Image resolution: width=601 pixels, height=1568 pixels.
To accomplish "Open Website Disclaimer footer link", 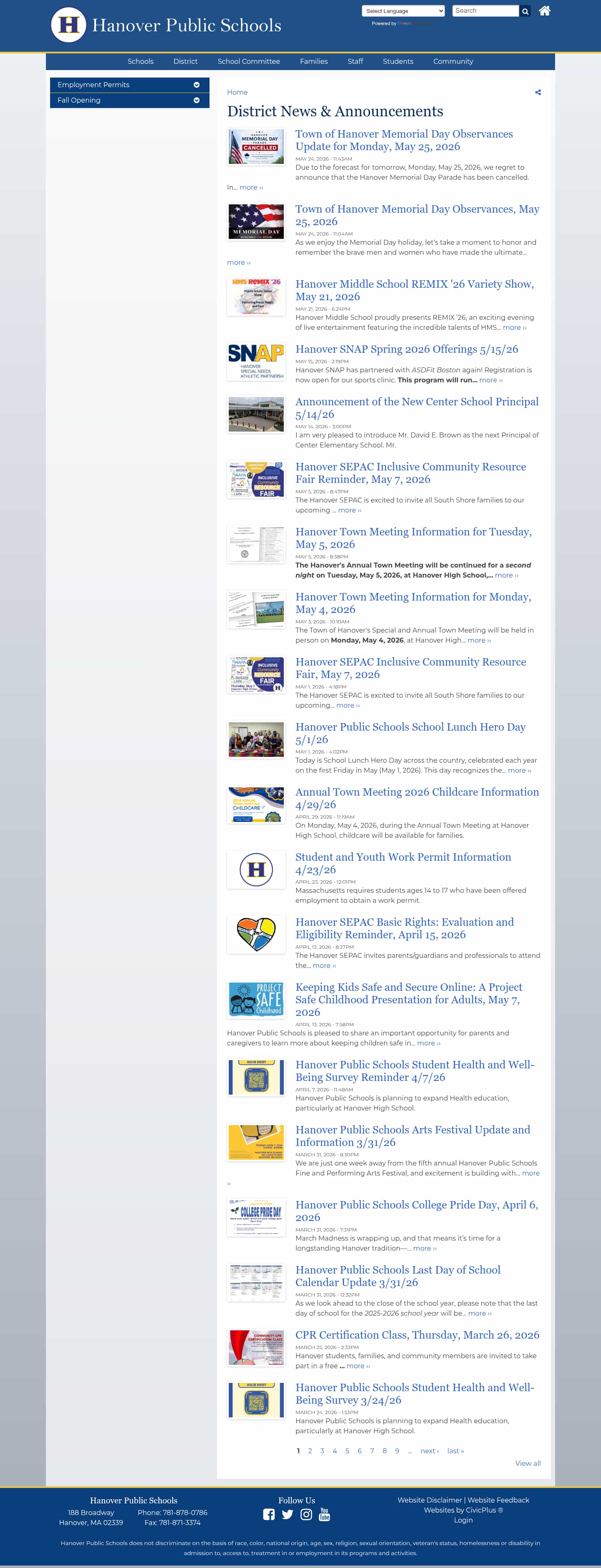I will [x=430, y=1500].
